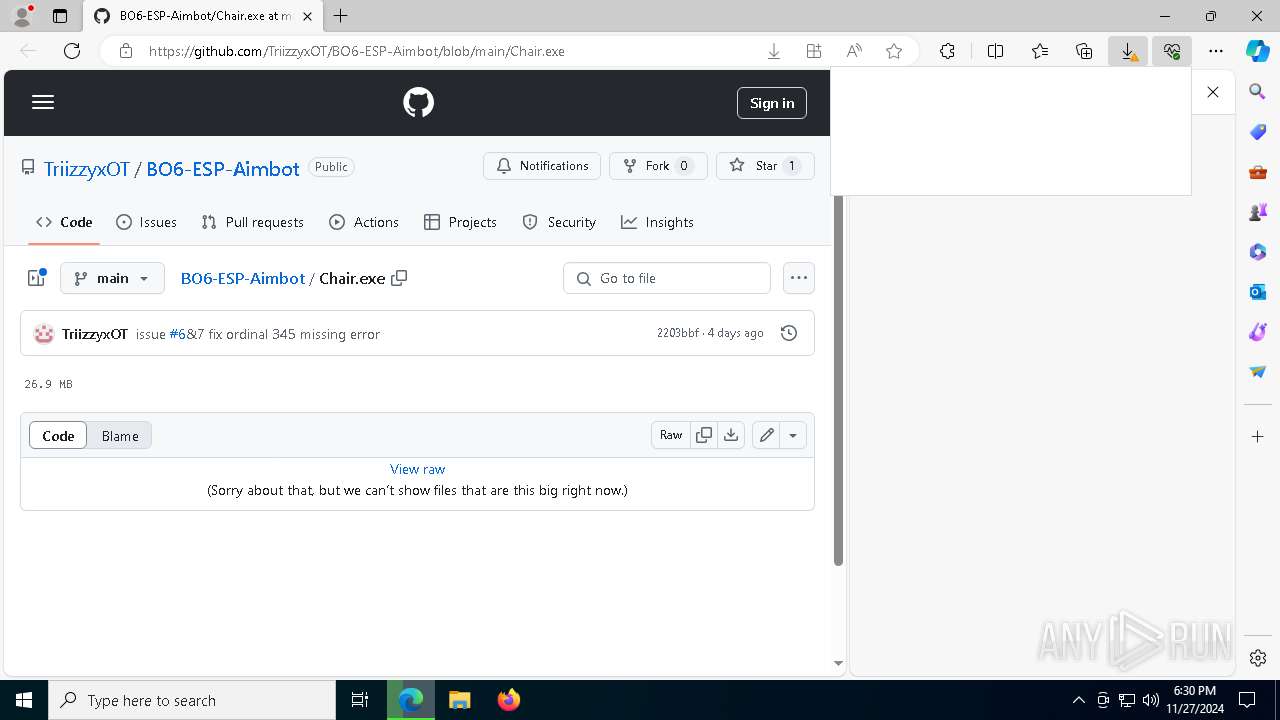Click BO6-ESP-Aimbot breadcrumb link

click(x=243, y=278)
